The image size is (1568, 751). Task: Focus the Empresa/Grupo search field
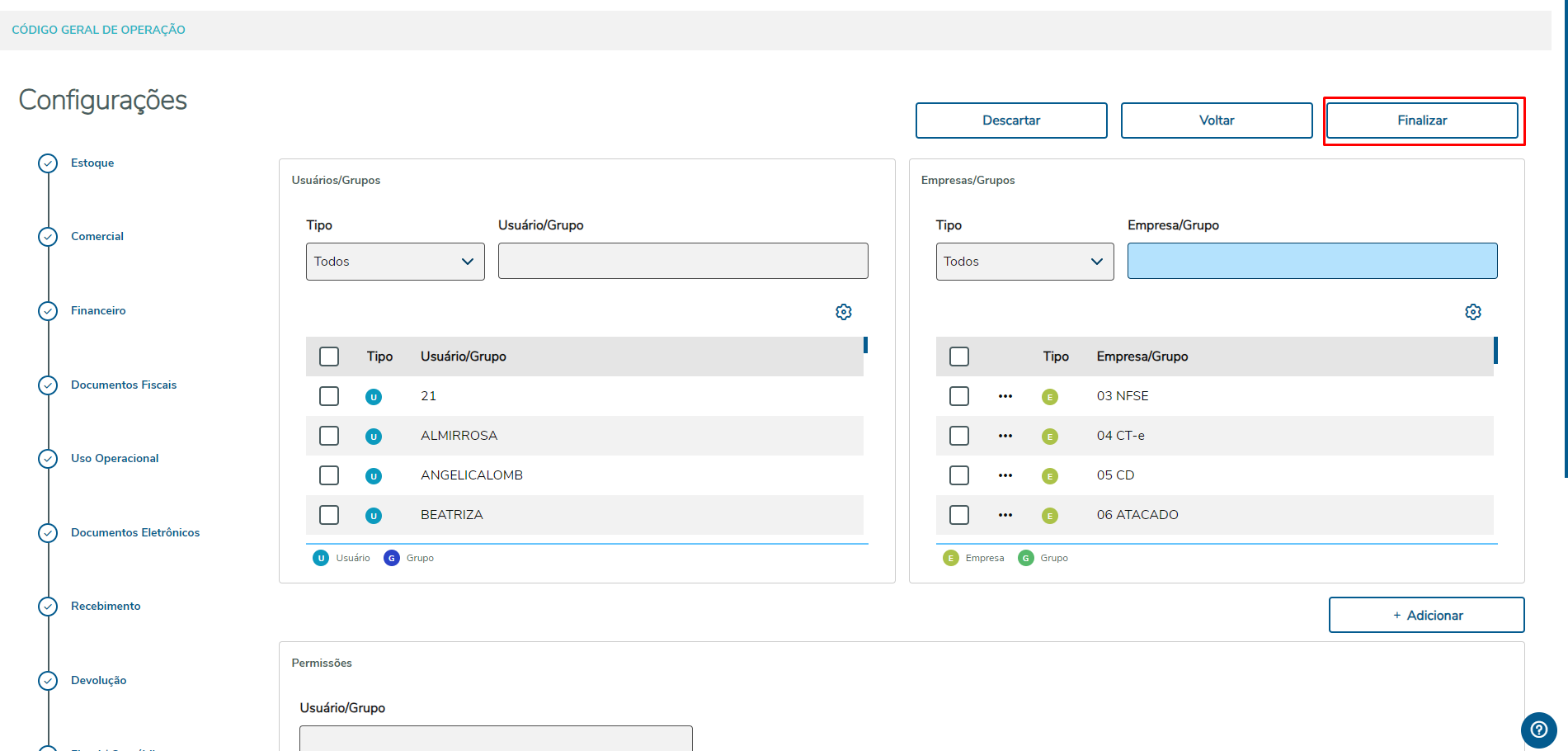pos(1311,261)
